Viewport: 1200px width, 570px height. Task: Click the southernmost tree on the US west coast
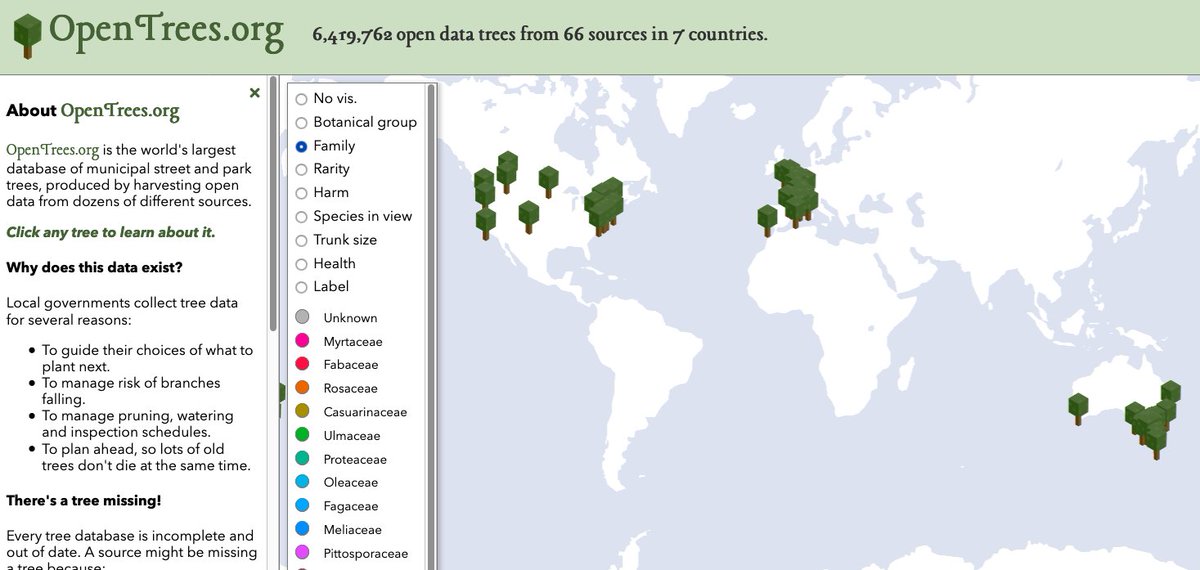coord(486,222)
